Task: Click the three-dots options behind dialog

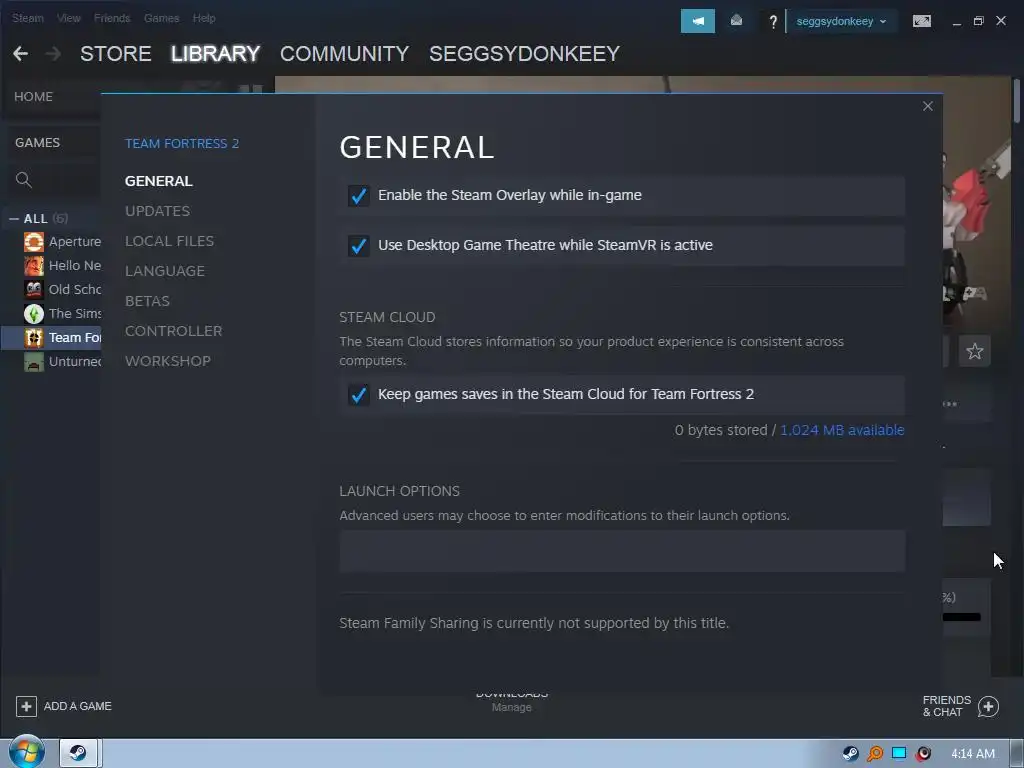Action: (950, 404)
